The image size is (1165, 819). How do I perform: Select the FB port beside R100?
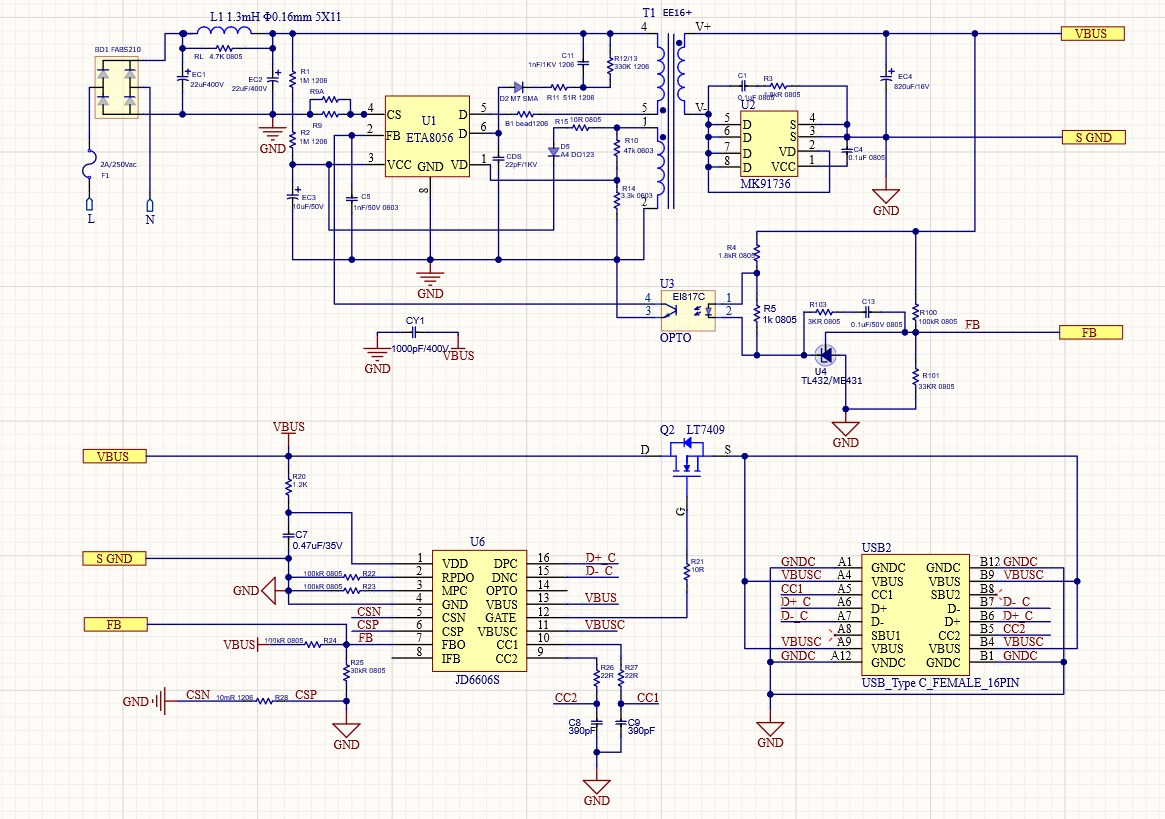coord(1092,333)
